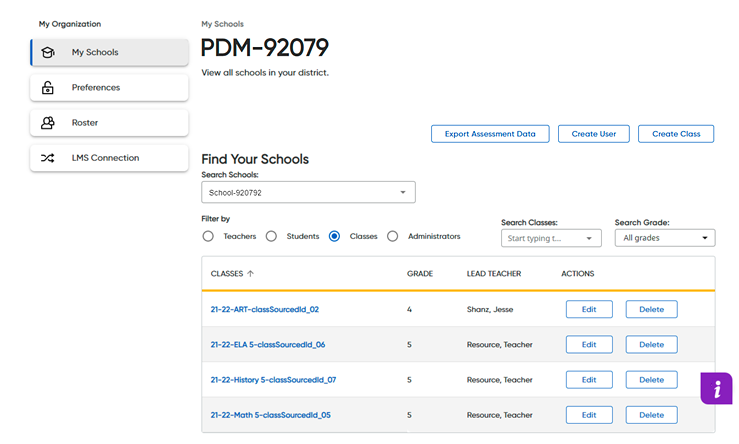This screenshot has height=444, width=739.
Task: Open class 21-22-ART-classSourcedId_02 link
Action: pyautogui.click(x=265, y=309)
